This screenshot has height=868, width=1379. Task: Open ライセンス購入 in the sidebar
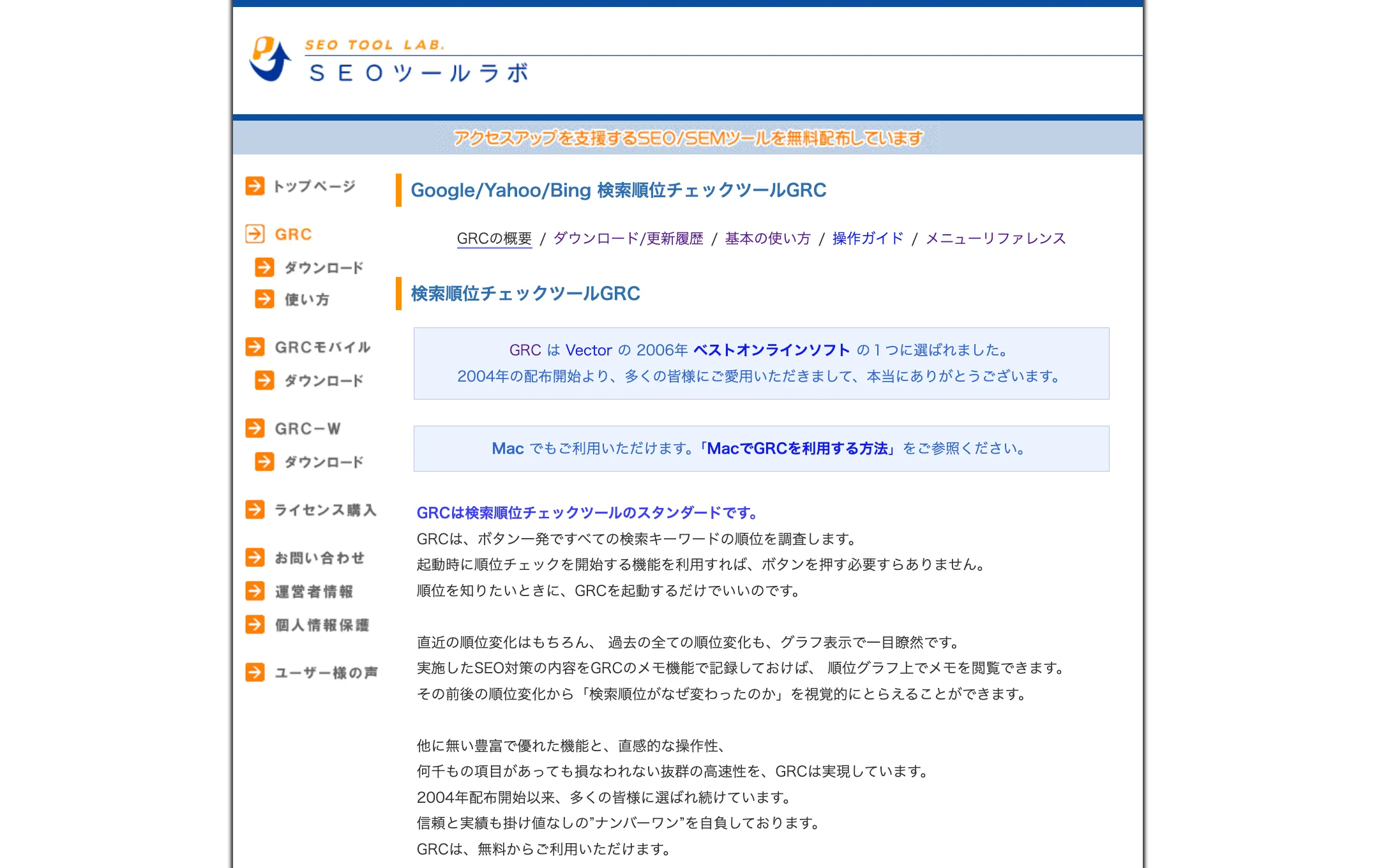tap(326, 510)
